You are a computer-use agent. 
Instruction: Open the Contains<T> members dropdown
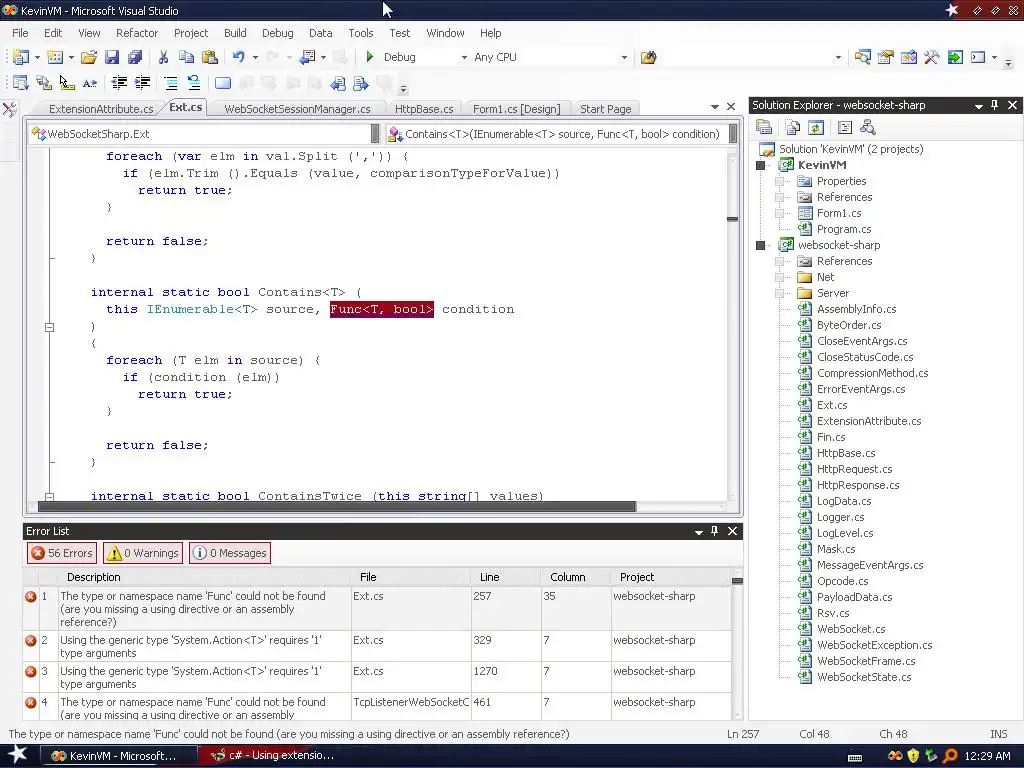point(733,134)
